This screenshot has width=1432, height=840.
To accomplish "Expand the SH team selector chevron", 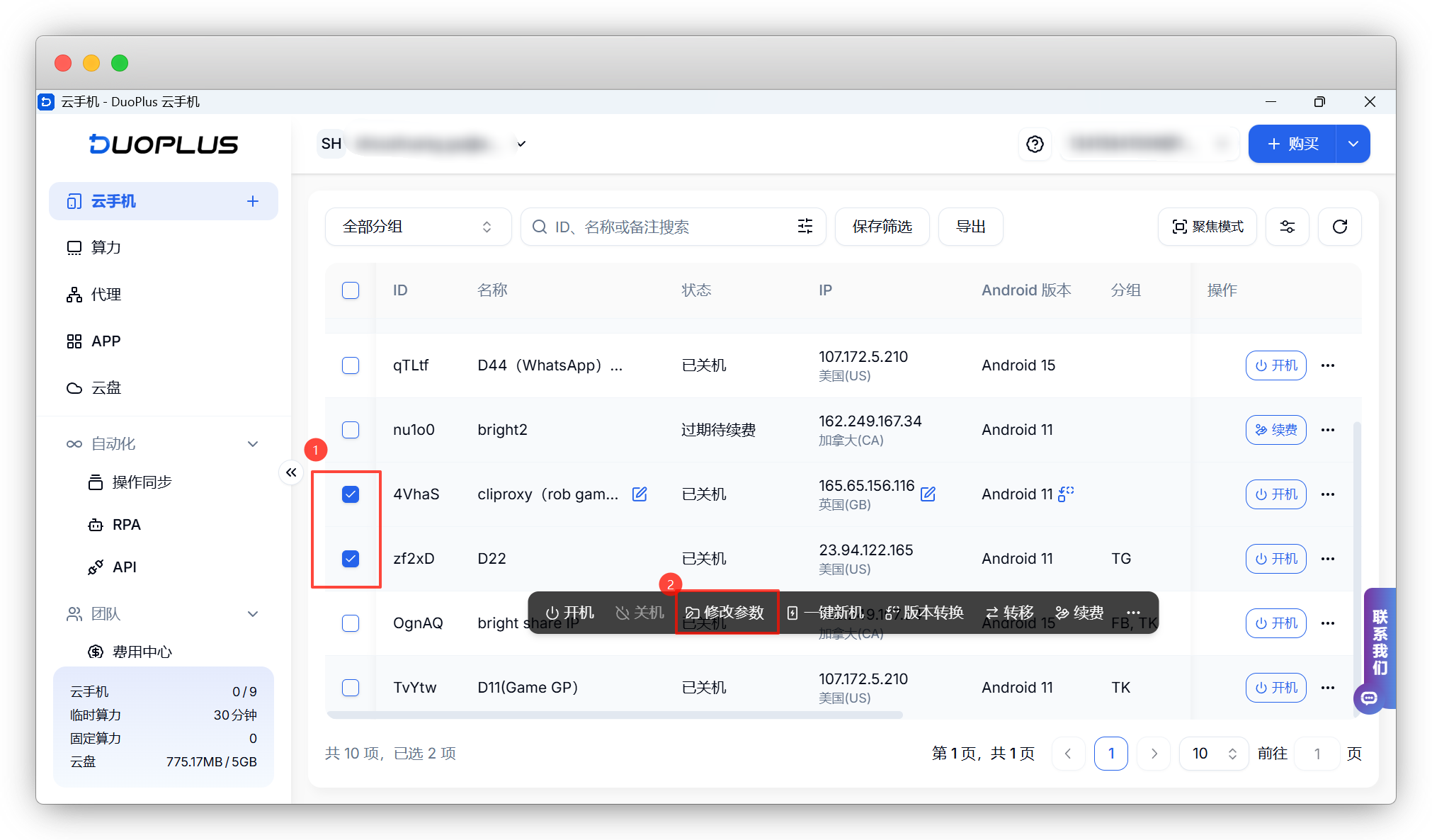I will pos(521,144).
